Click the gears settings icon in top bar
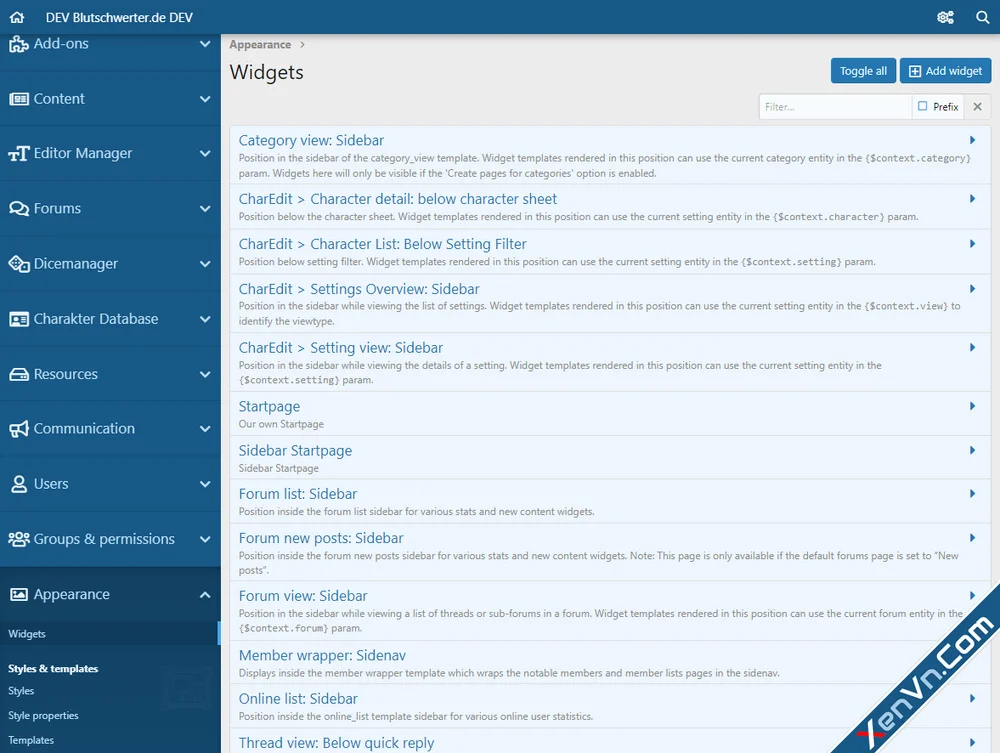Viewport: 1000px width, 753px height. [946, 17]
